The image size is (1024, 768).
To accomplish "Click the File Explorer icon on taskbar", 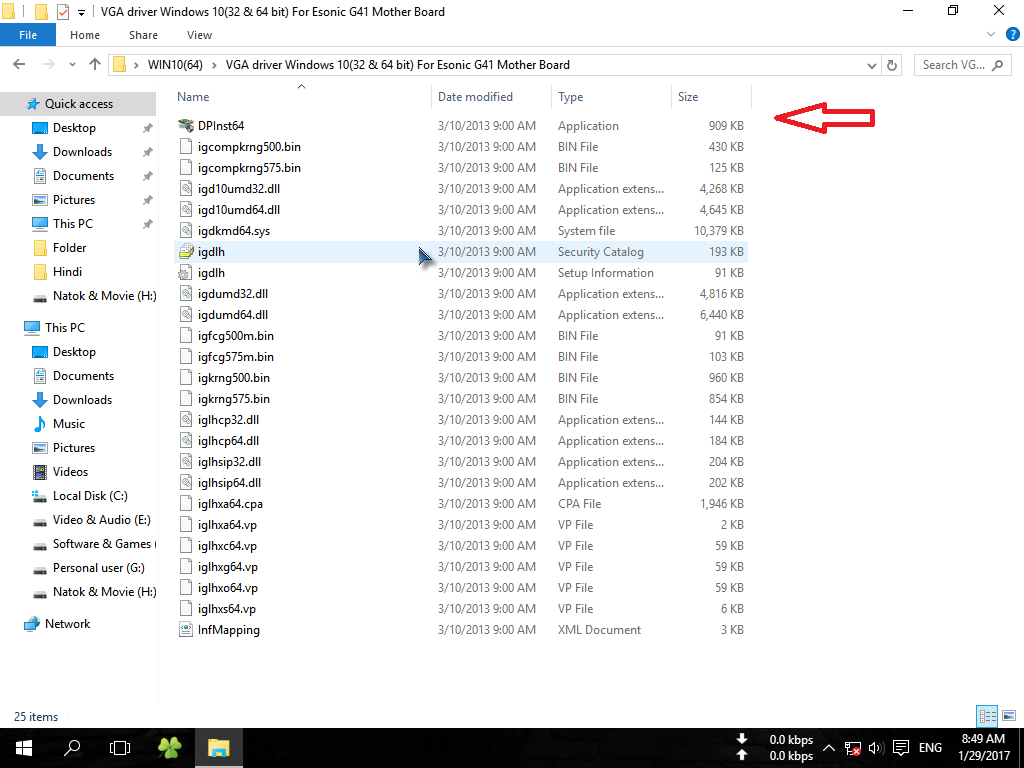I will pyautogui.click(x=218, y=747).
